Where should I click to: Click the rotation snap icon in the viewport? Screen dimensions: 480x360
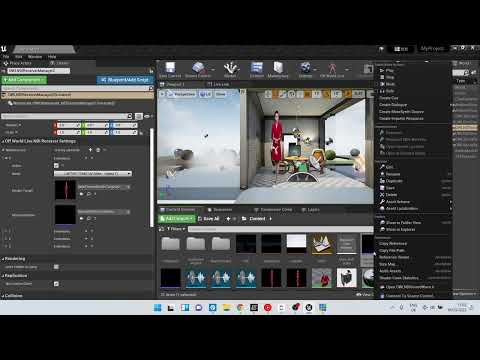(x=327, y=94)
